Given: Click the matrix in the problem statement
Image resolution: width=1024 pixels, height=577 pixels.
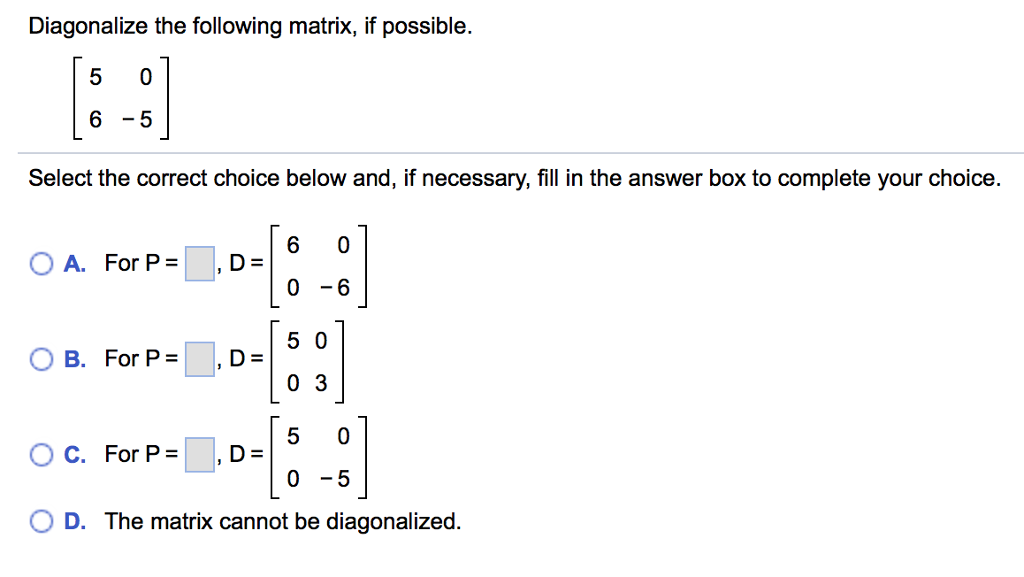Looking at the screenshot, I should [118, 98].
